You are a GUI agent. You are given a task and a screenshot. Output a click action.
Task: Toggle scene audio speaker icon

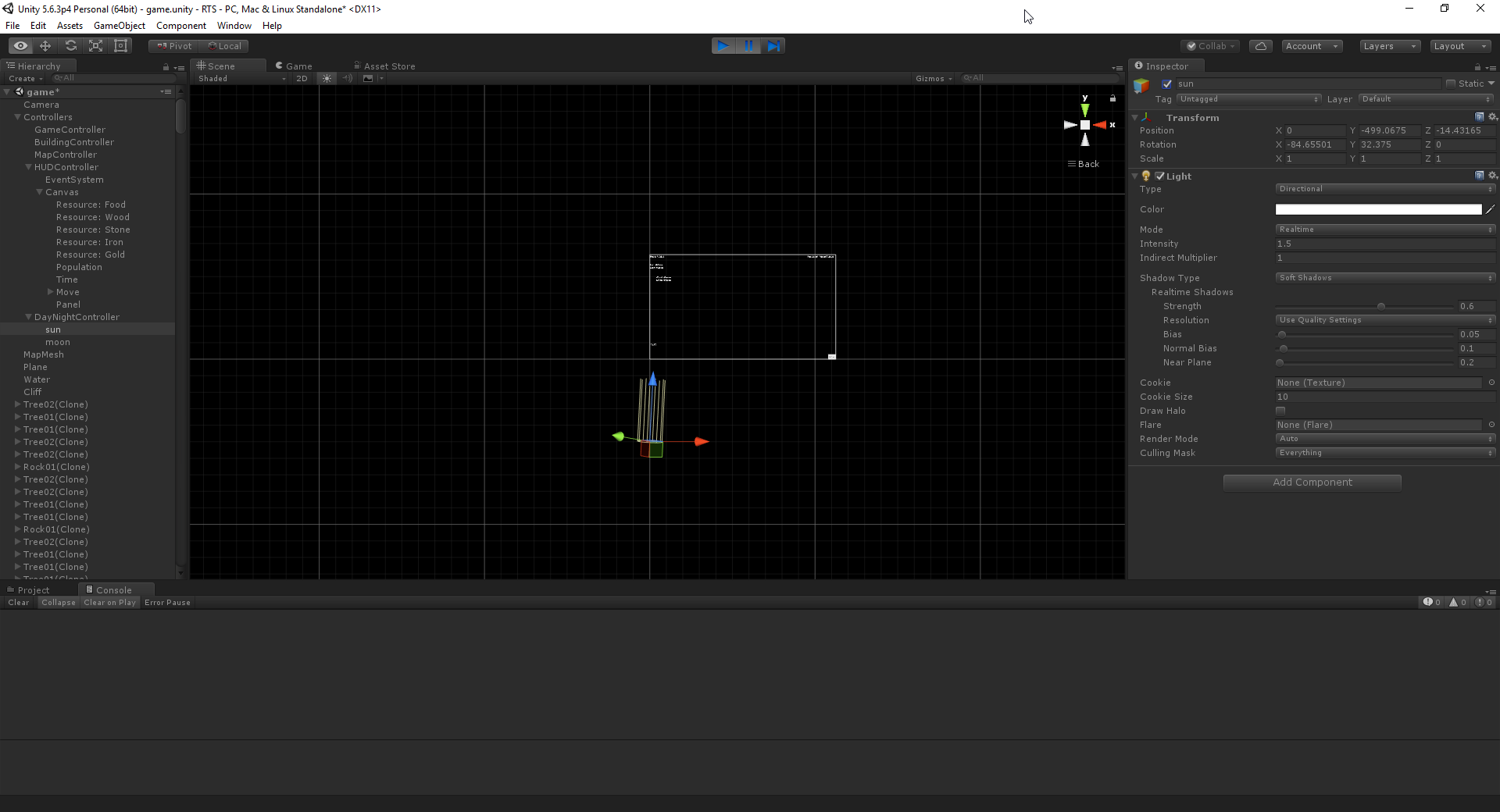(348, 78)
